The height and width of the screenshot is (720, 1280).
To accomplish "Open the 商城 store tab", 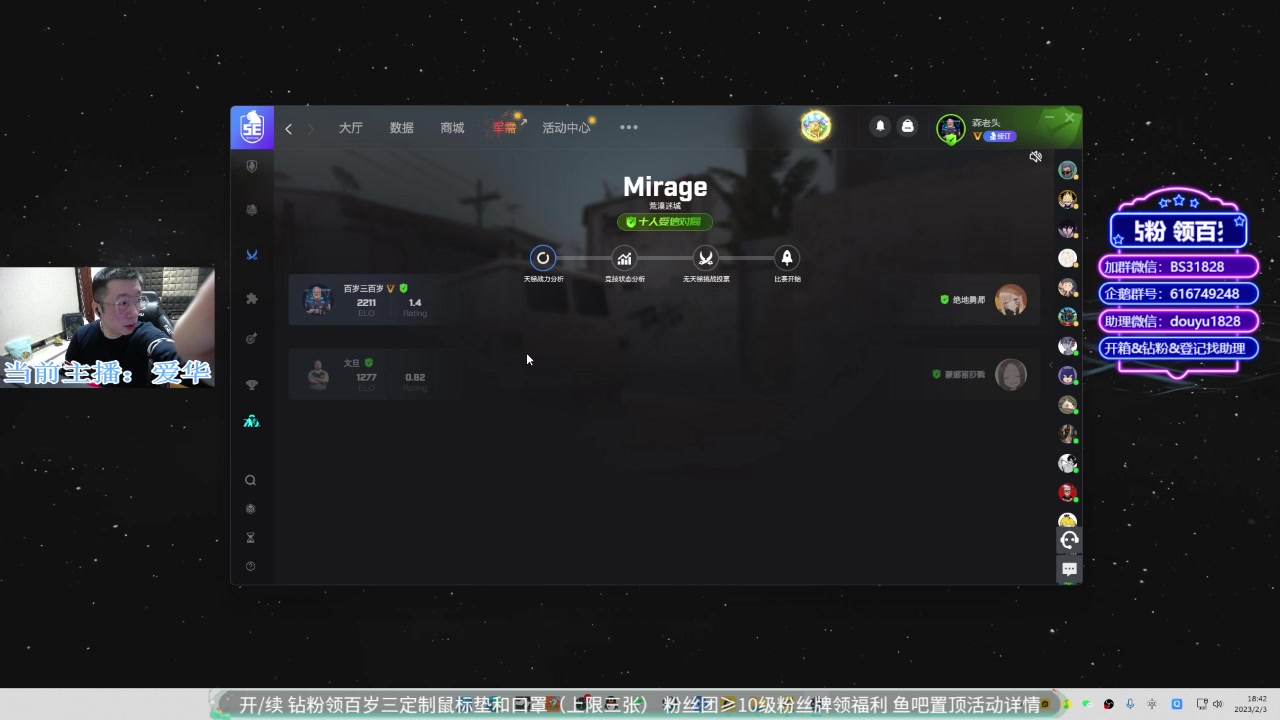I will coord(452,128).
